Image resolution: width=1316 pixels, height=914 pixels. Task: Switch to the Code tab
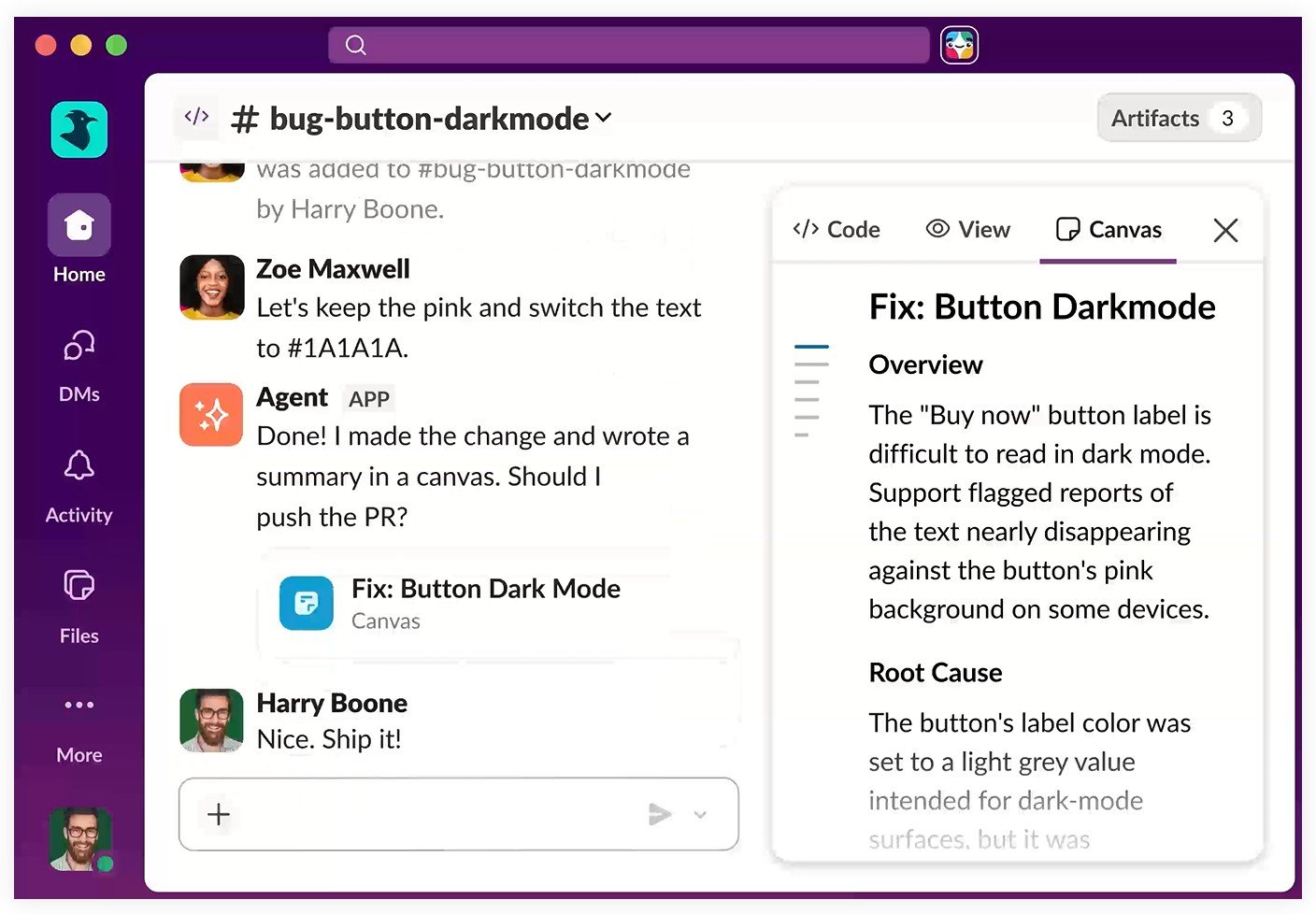[x=837, y=230]
